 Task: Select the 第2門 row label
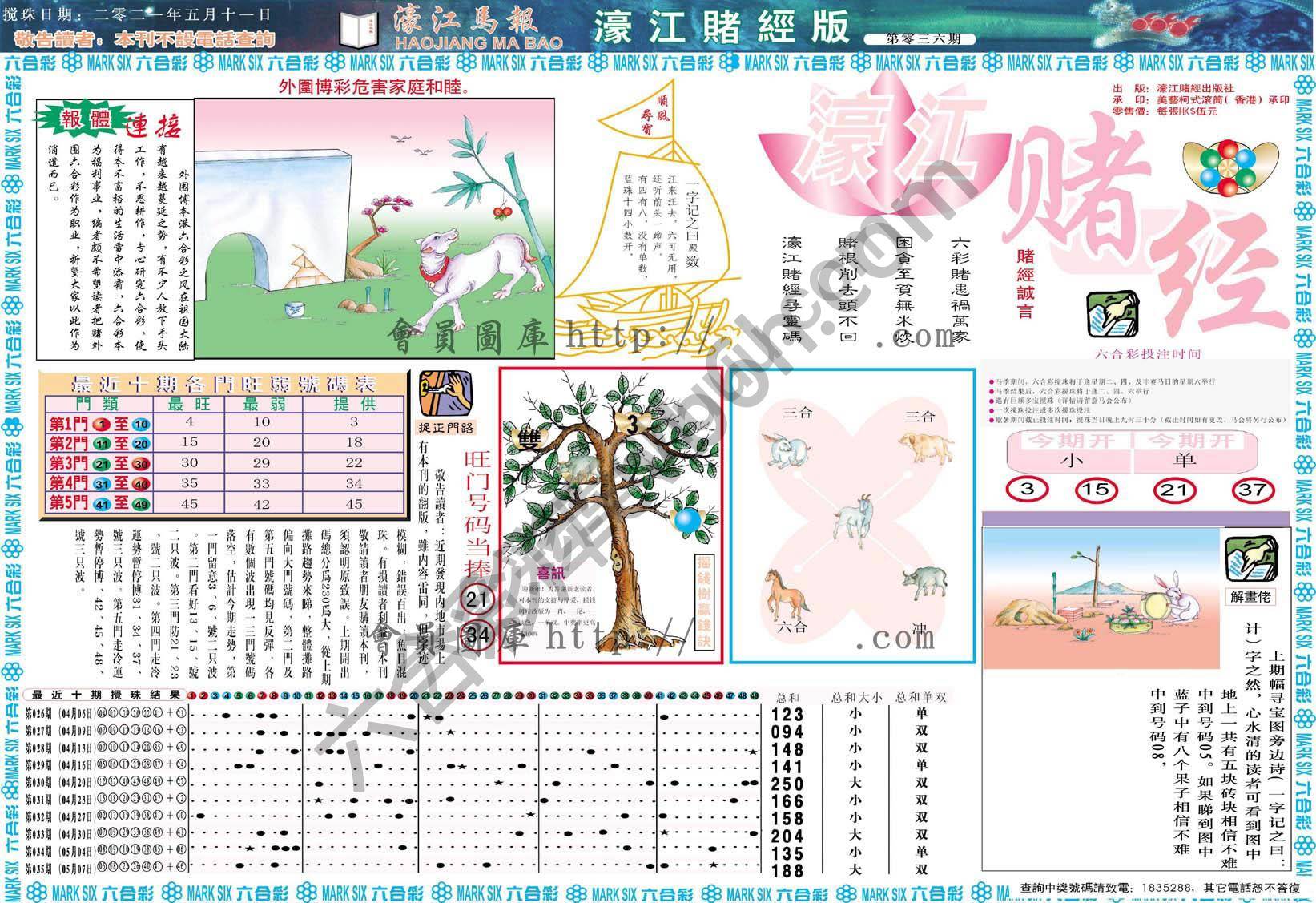click(99, 444)
